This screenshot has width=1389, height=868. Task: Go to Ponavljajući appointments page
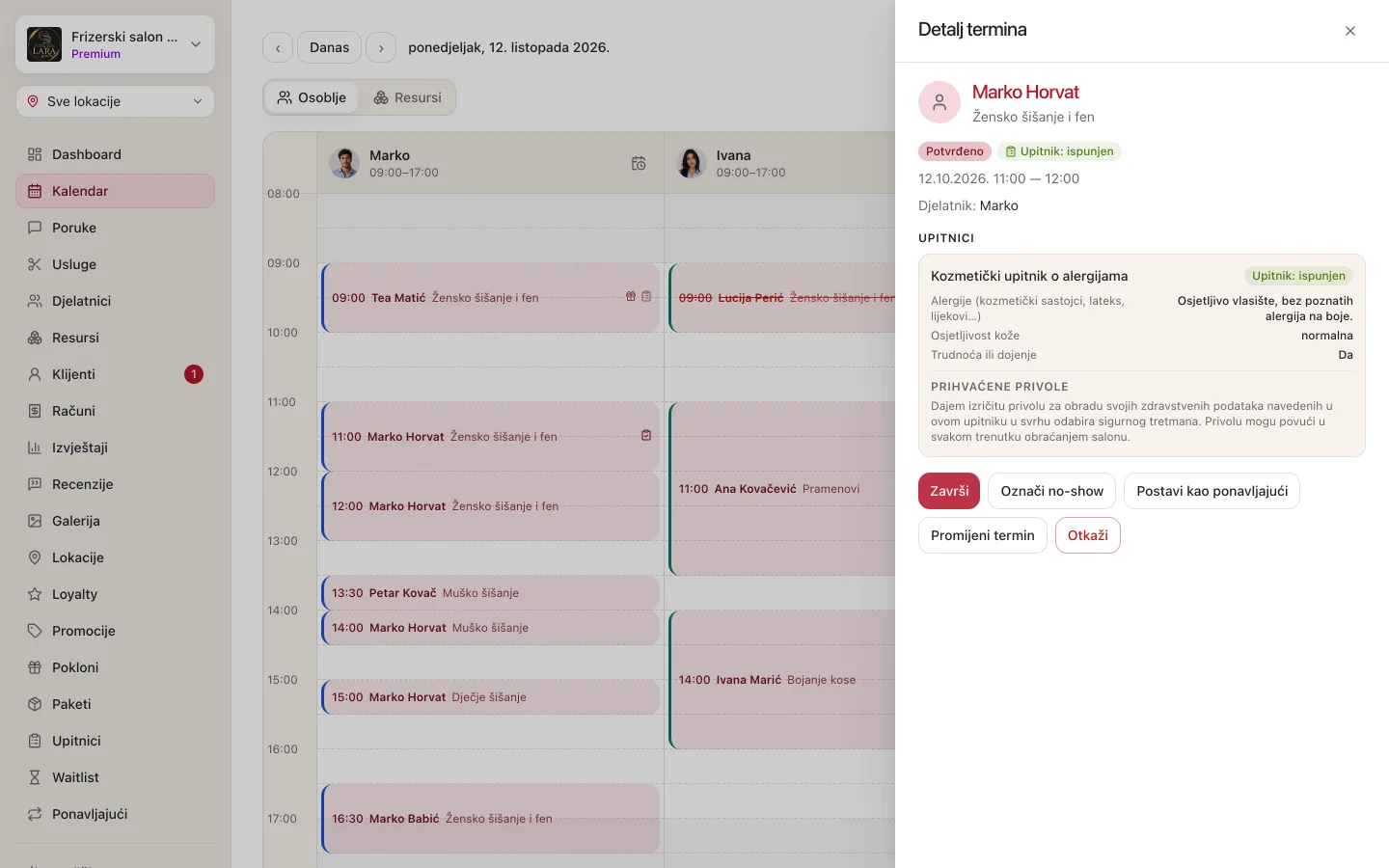tap(116, 814)
